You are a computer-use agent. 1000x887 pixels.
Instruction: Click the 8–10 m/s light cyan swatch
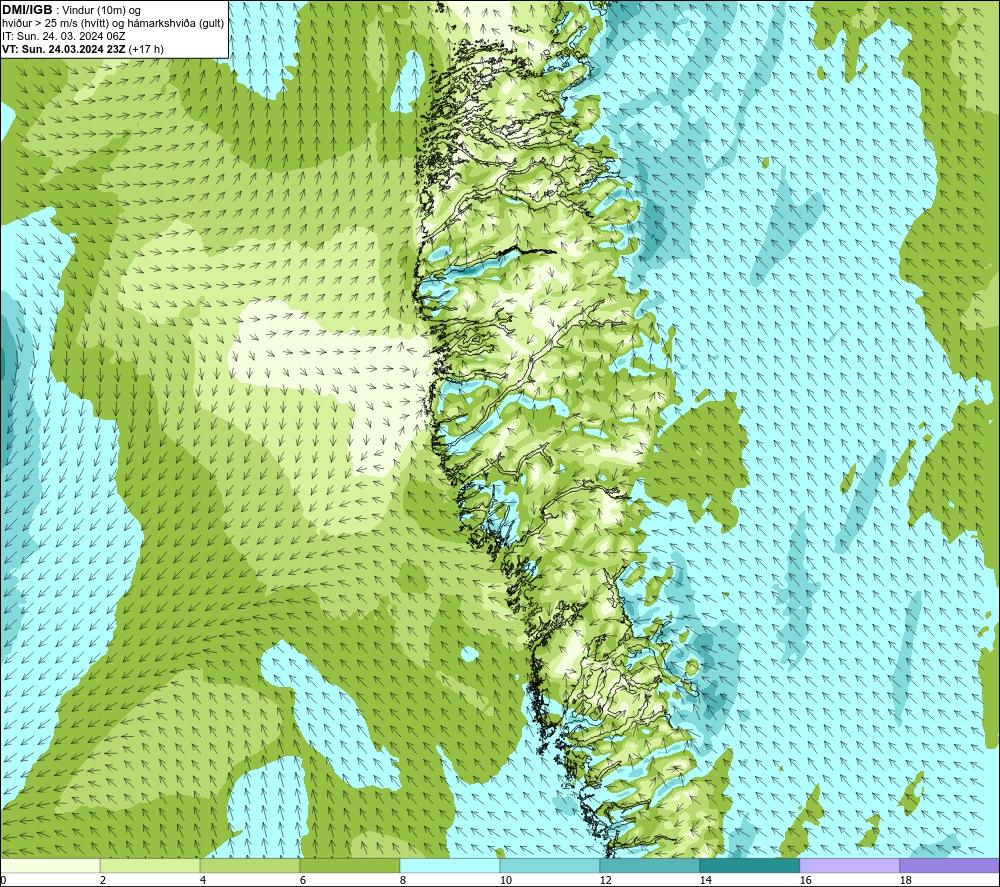(450, 865)
